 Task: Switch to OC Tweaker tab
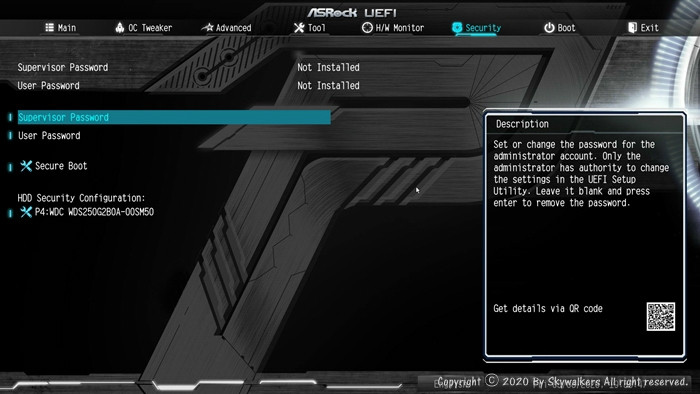(x=143, y=28)
